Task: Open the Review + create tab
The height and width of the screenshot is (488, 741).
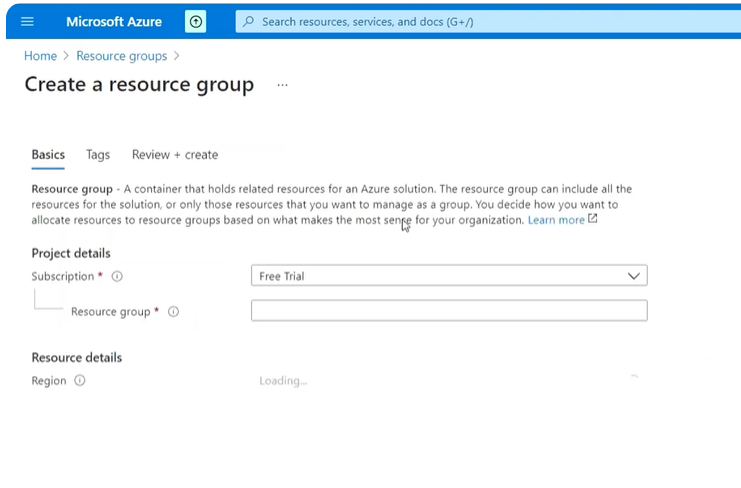Action: 175,155
